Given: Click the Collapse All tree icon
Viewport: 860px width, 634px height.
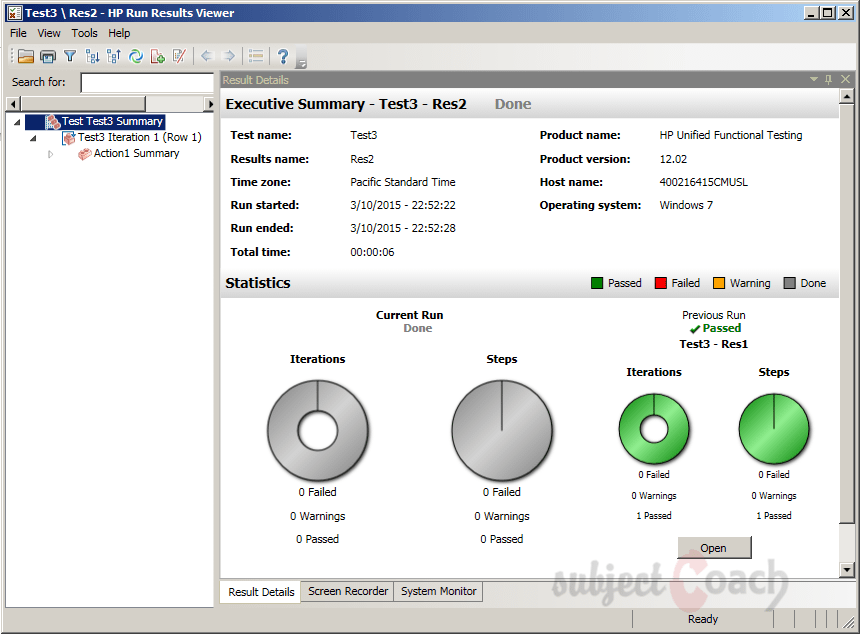Looking at the screenshot, I should click(x=114, y=56).
